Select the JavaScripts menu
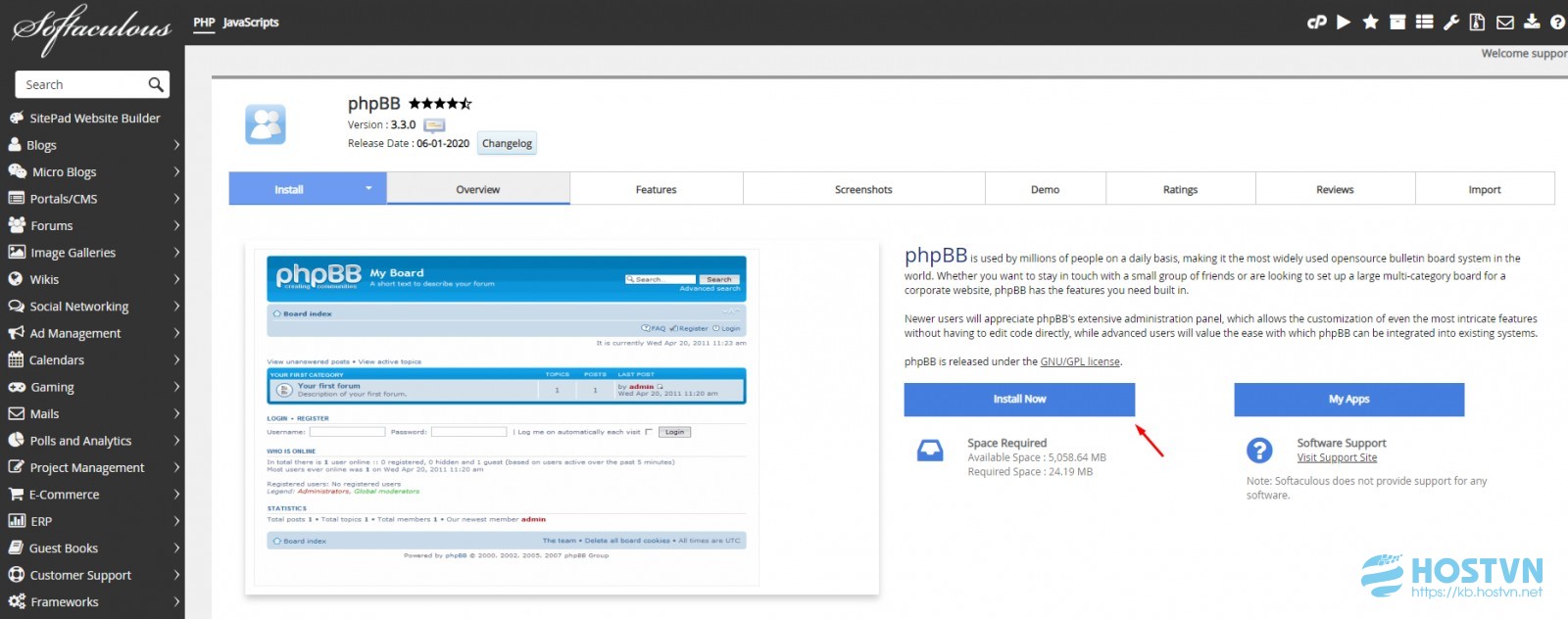 click(x=251, y=22)
